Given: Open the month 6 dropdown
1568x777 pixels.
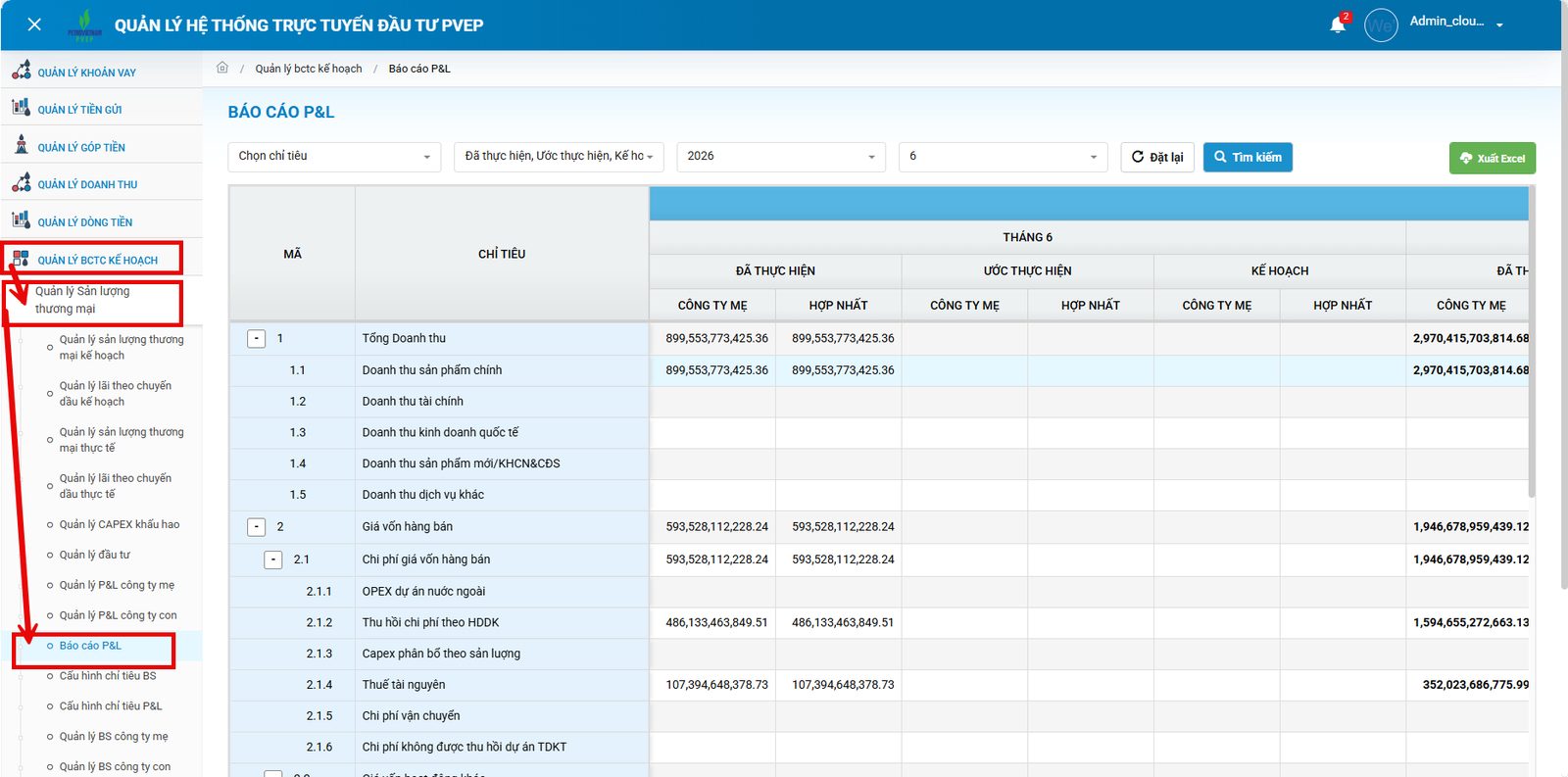Looking at the screenshot, I should [1003, 157].
